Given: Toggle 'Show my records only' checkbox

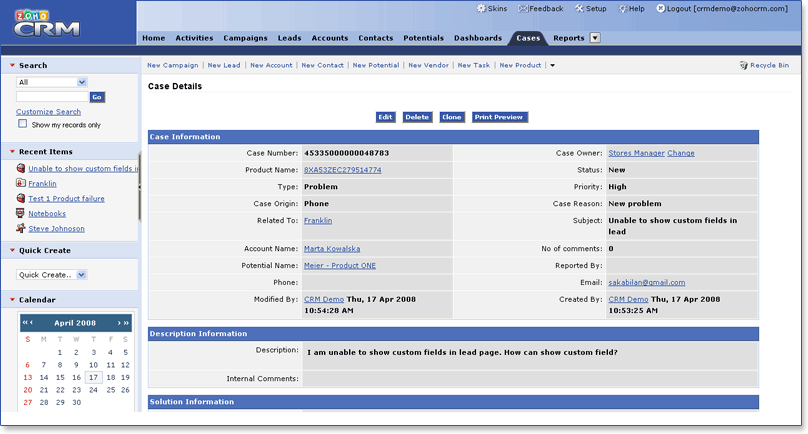Looking at the screenshot, I should click(x=22, y=124).
